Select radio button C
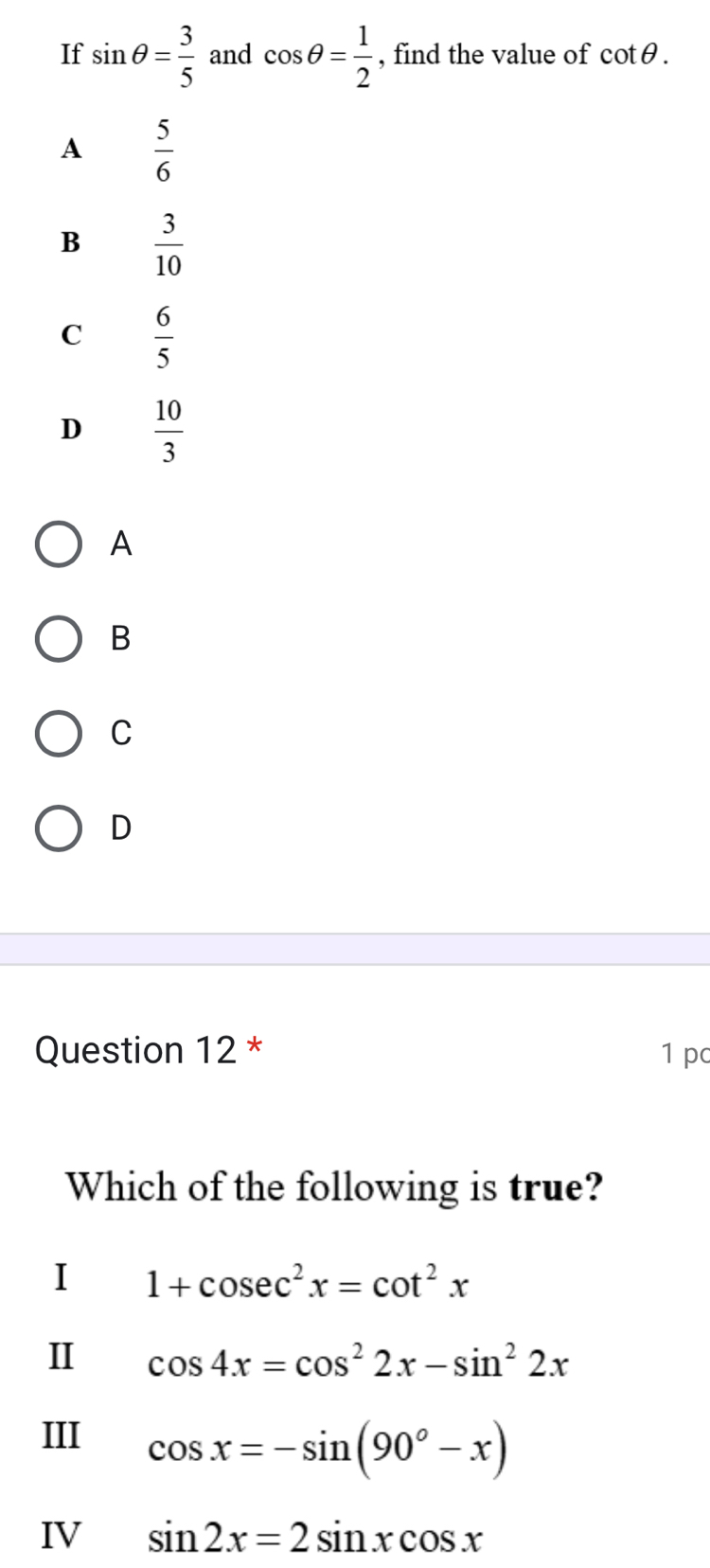 [x=59, y=734]
